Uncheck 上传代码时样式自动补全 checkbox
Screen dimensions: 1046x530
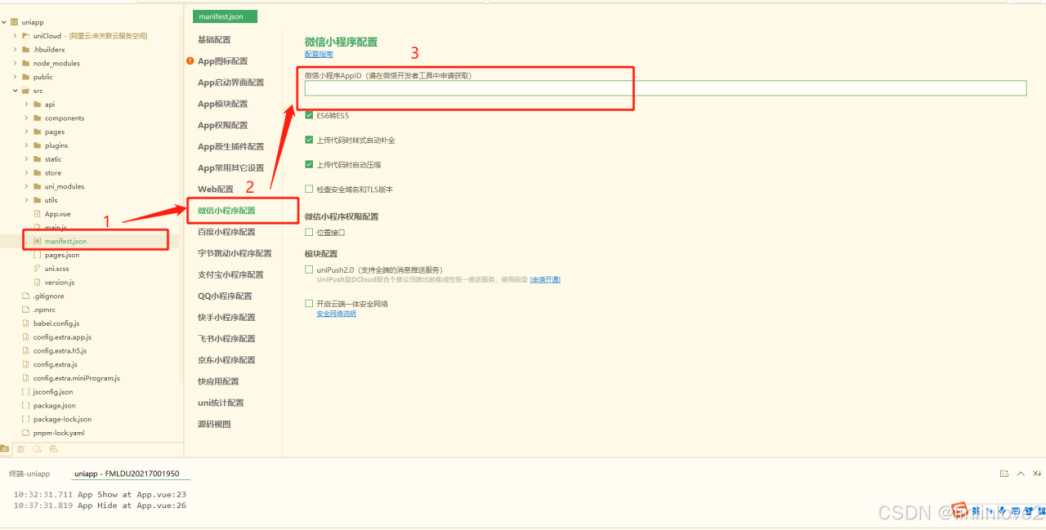pos(309,140)
